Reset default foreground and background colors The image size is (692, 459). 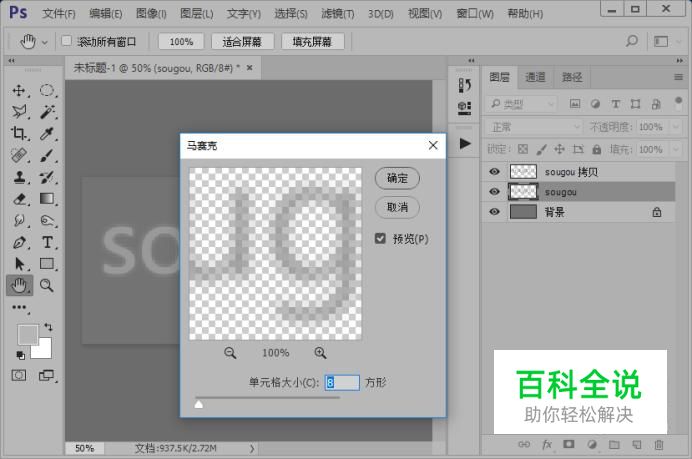(x=20, y=355)
